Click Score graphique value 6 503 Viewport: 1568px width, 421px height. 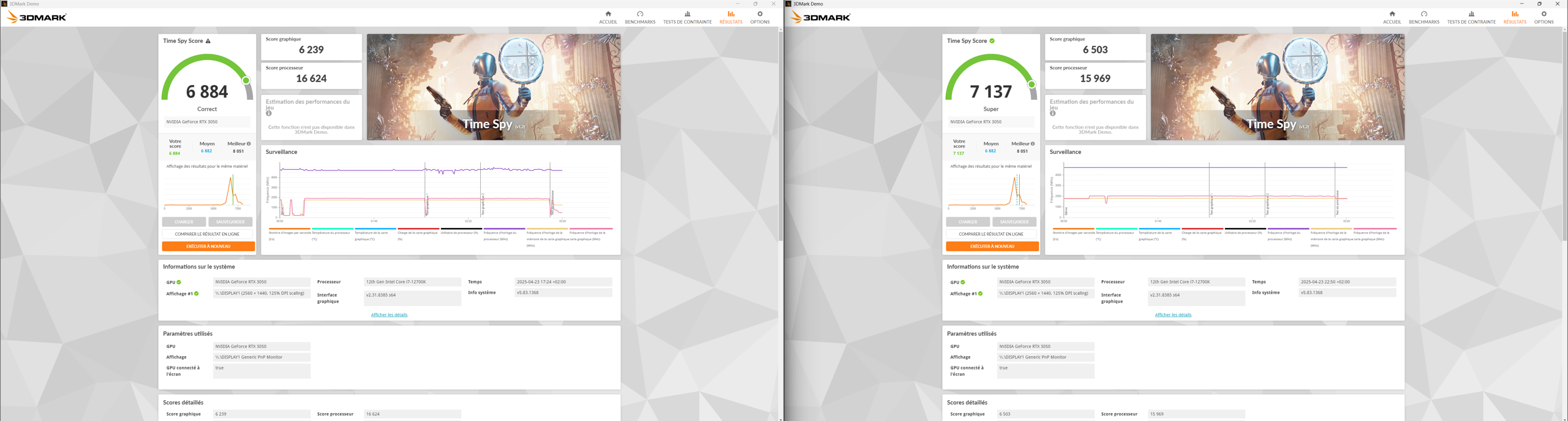point(1095,50)
